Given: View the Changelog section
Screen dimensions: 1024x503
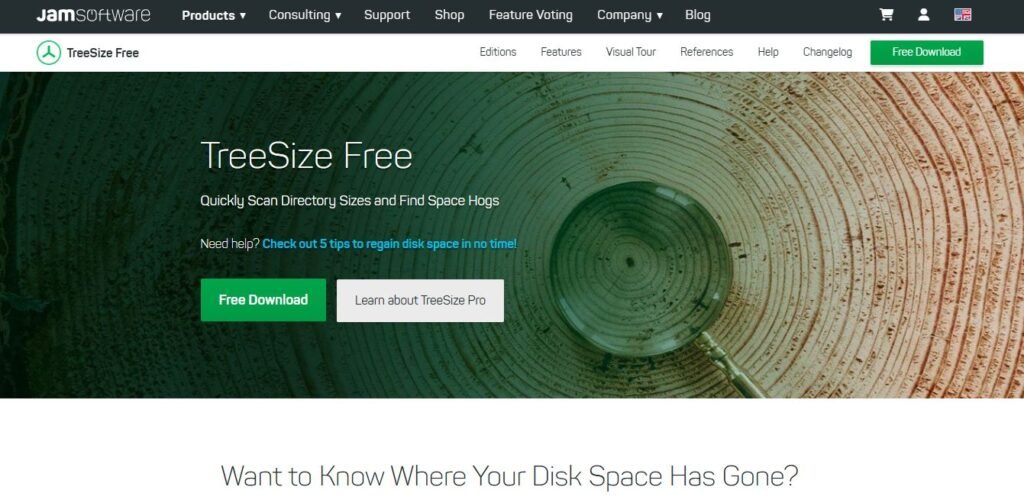Looking at the screenshot, I should [827, 52].
